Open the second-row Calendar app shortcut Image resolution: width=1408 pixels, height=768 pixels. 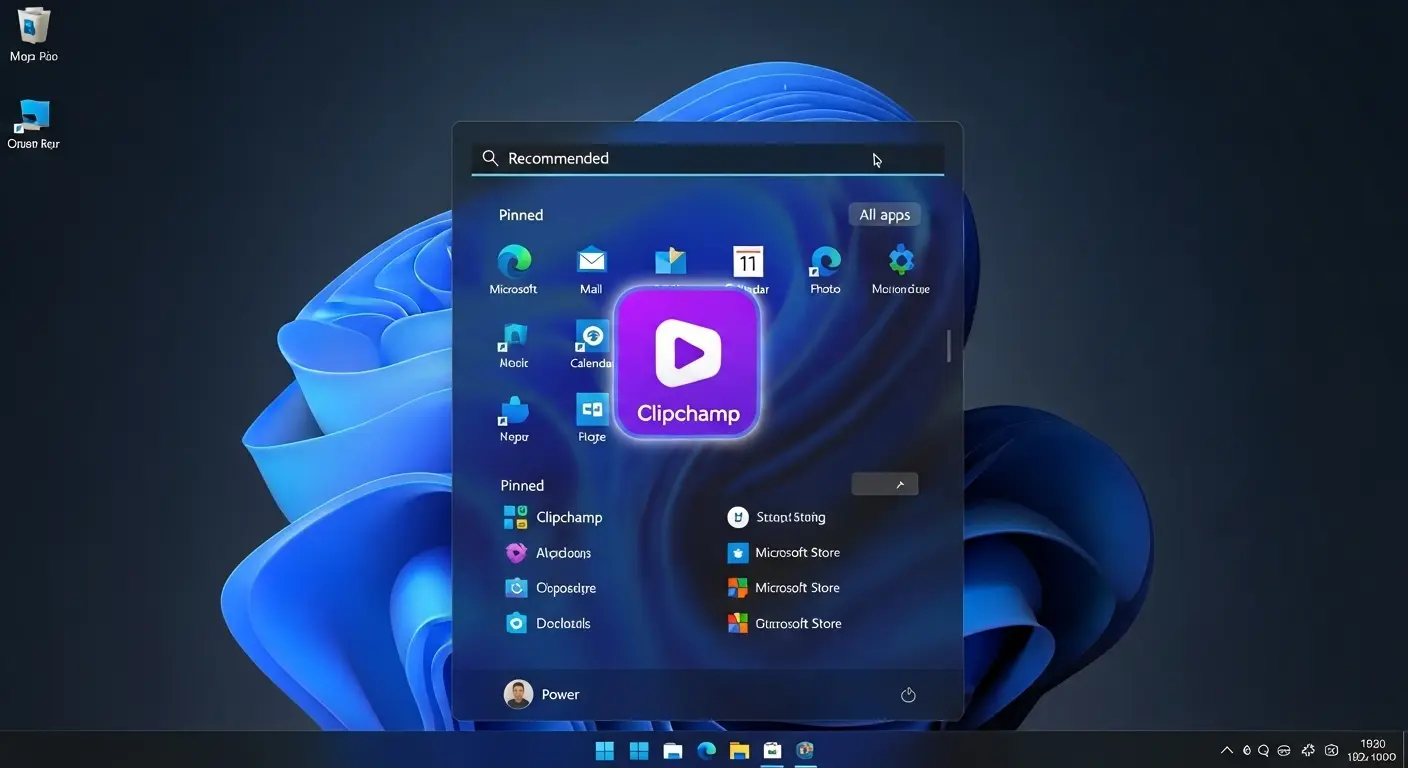pyautogui.click(x=592, y=346)
